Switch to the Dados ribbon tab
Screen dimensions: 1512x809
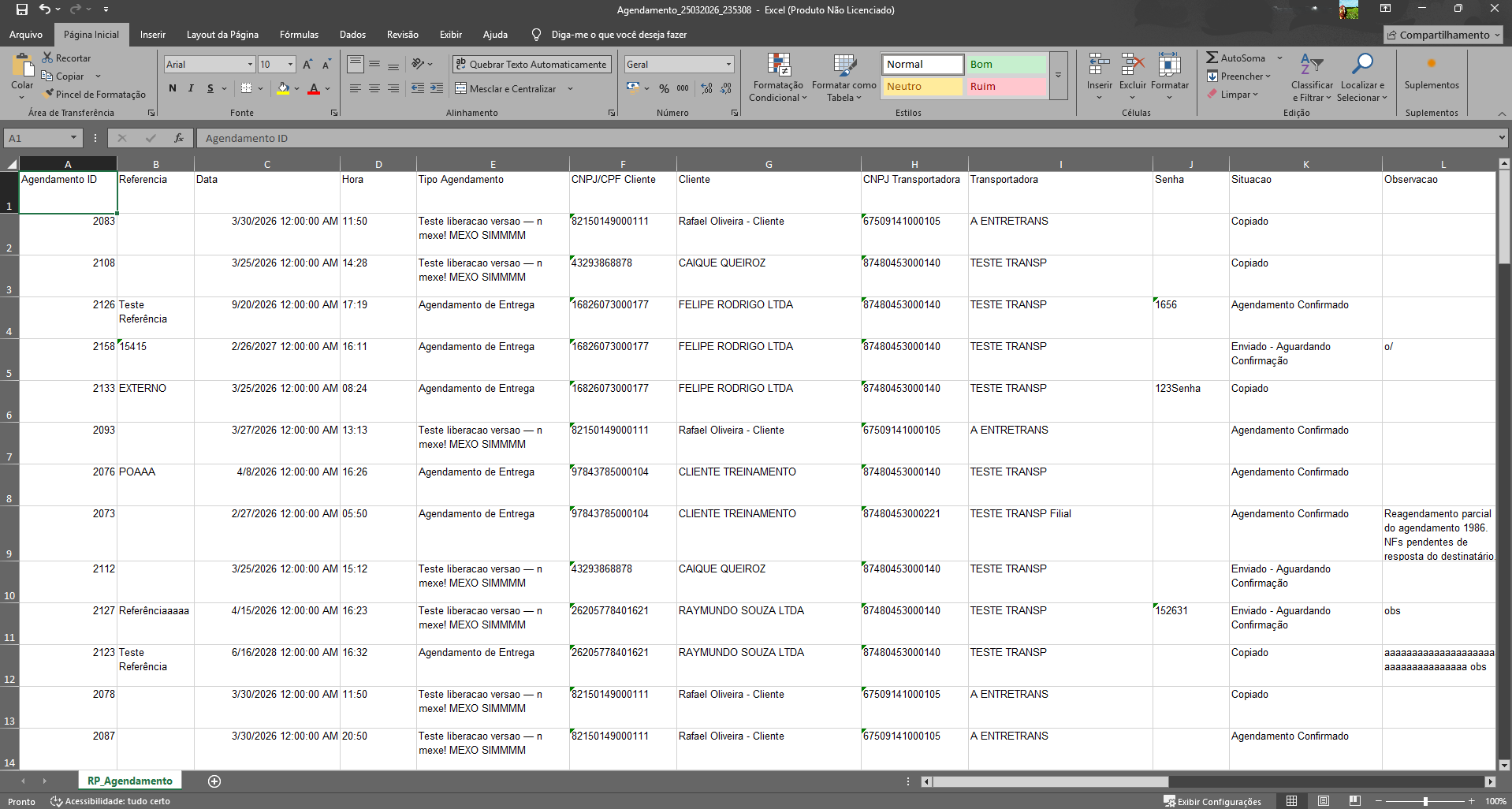[x=352, y=35]
